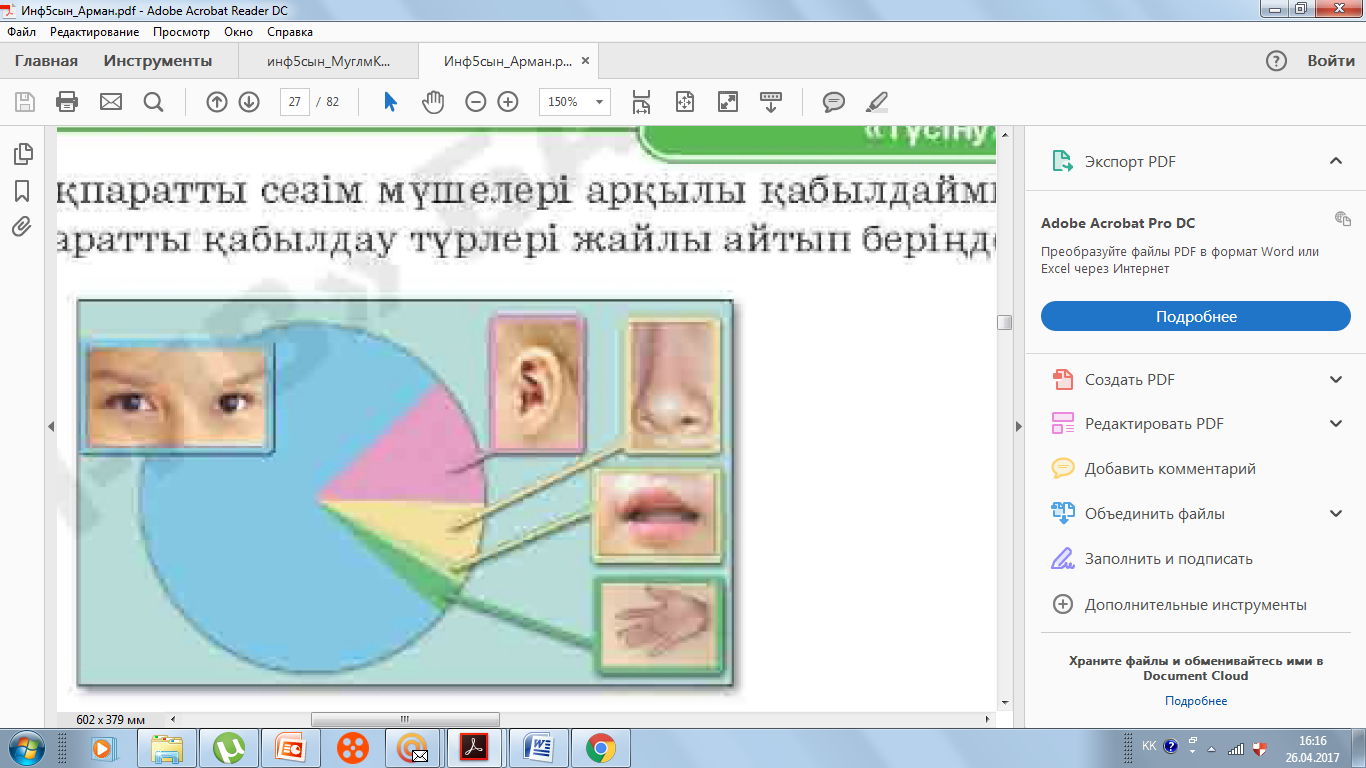
Task: Click Fit one full page icon
Action: (685, 102)
